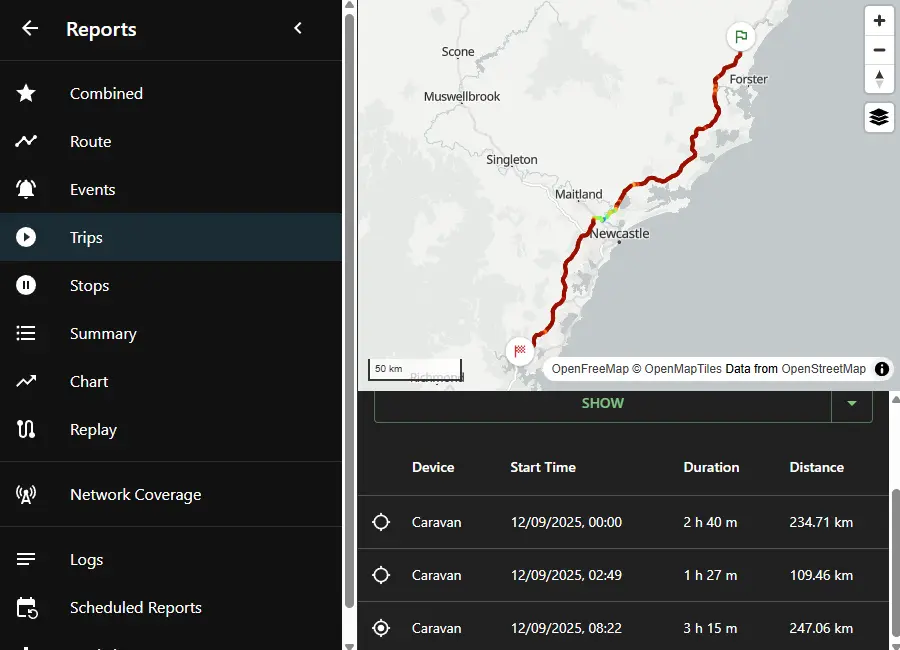Click the Events bell icon
The width and height of the screenshot is (900, 650).
tap(26, 190)
